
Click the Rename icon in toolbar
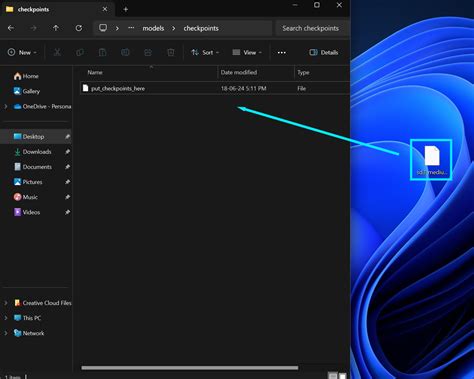click(125, 52)
